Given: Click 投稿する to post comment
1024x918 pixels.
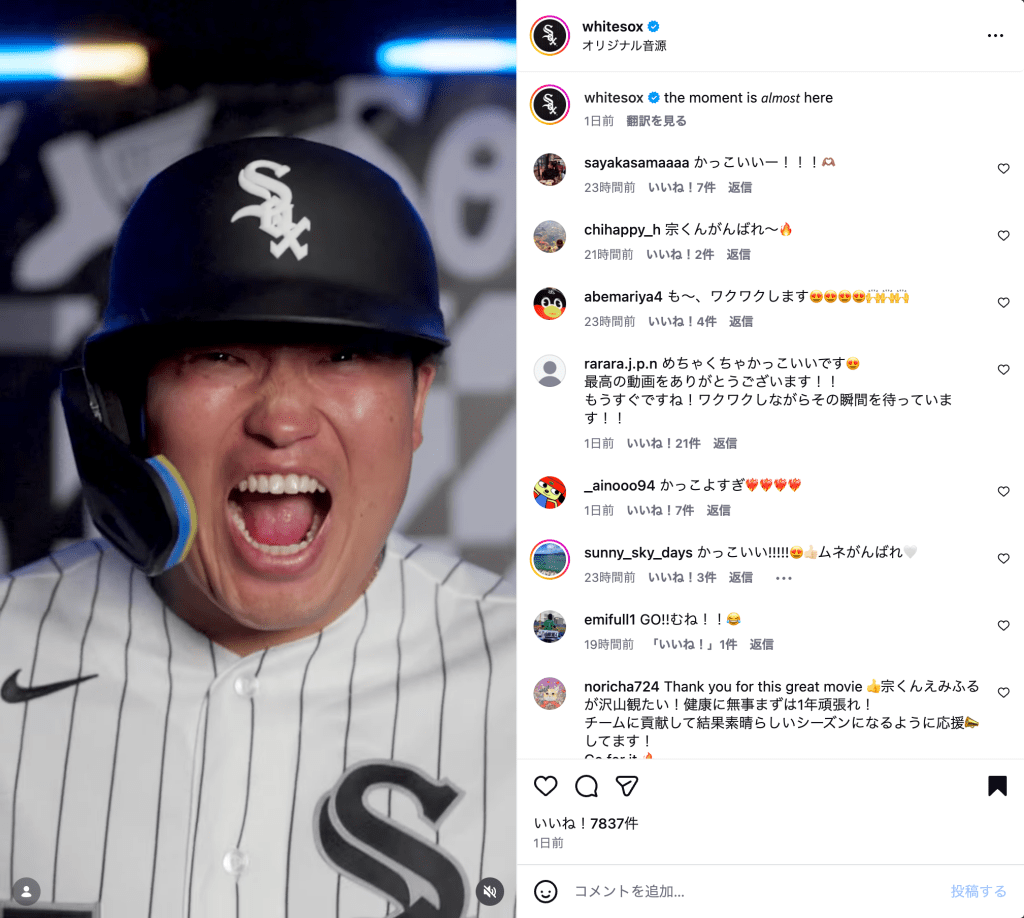Looking at the screenshot, I should [x=978, y=891].
